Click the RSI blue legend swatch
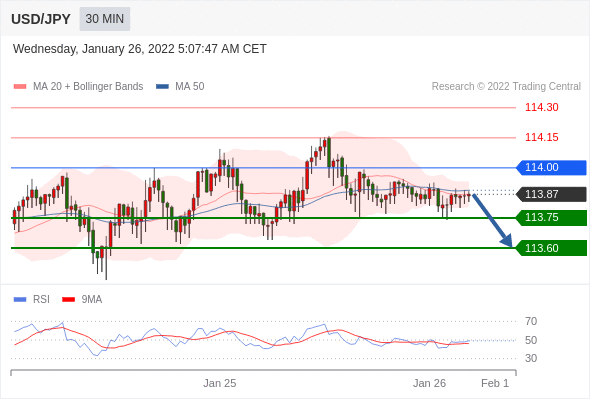 click(20, 300)
